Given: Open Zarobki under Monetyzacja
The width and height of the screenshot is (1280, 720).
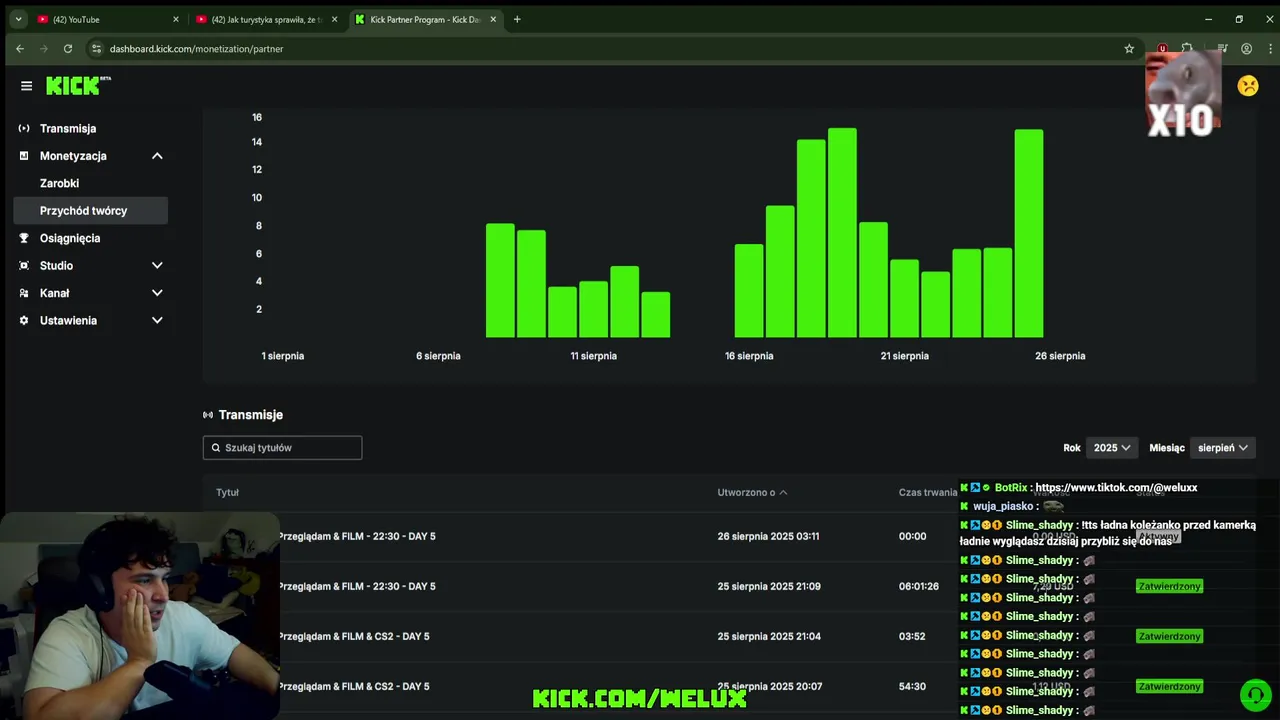Looking at the screenshot, I should [59, 184].
